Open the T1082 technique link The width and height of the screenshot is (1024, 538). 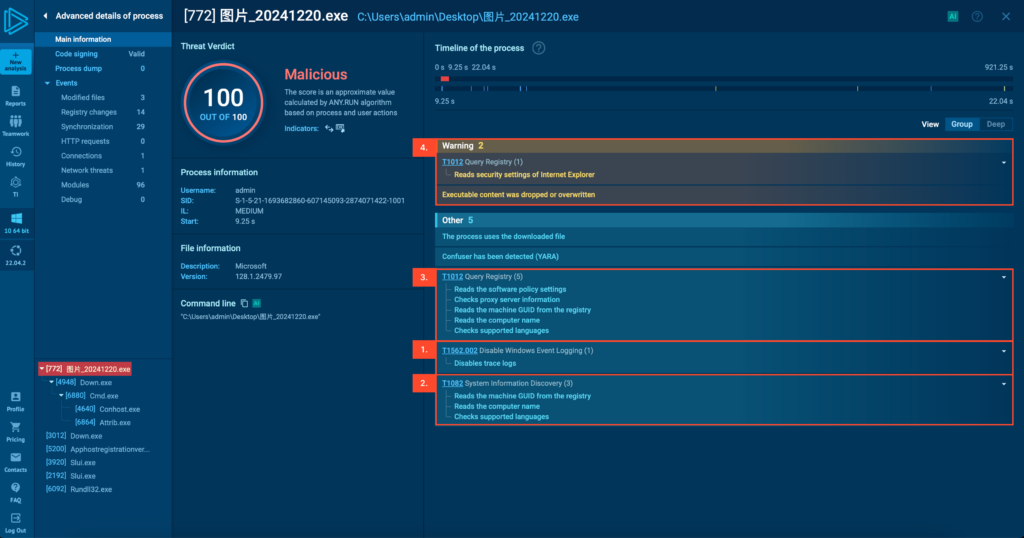(452, 384)
